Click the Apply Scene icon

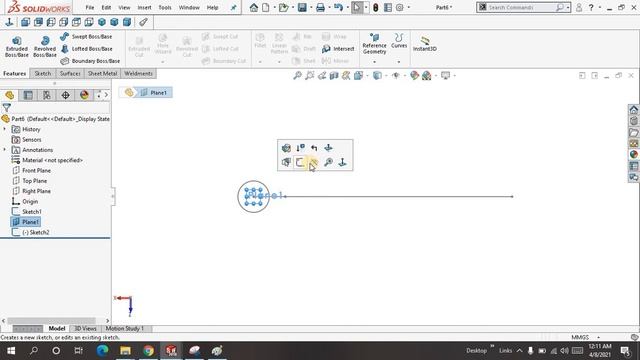[427, 76]
